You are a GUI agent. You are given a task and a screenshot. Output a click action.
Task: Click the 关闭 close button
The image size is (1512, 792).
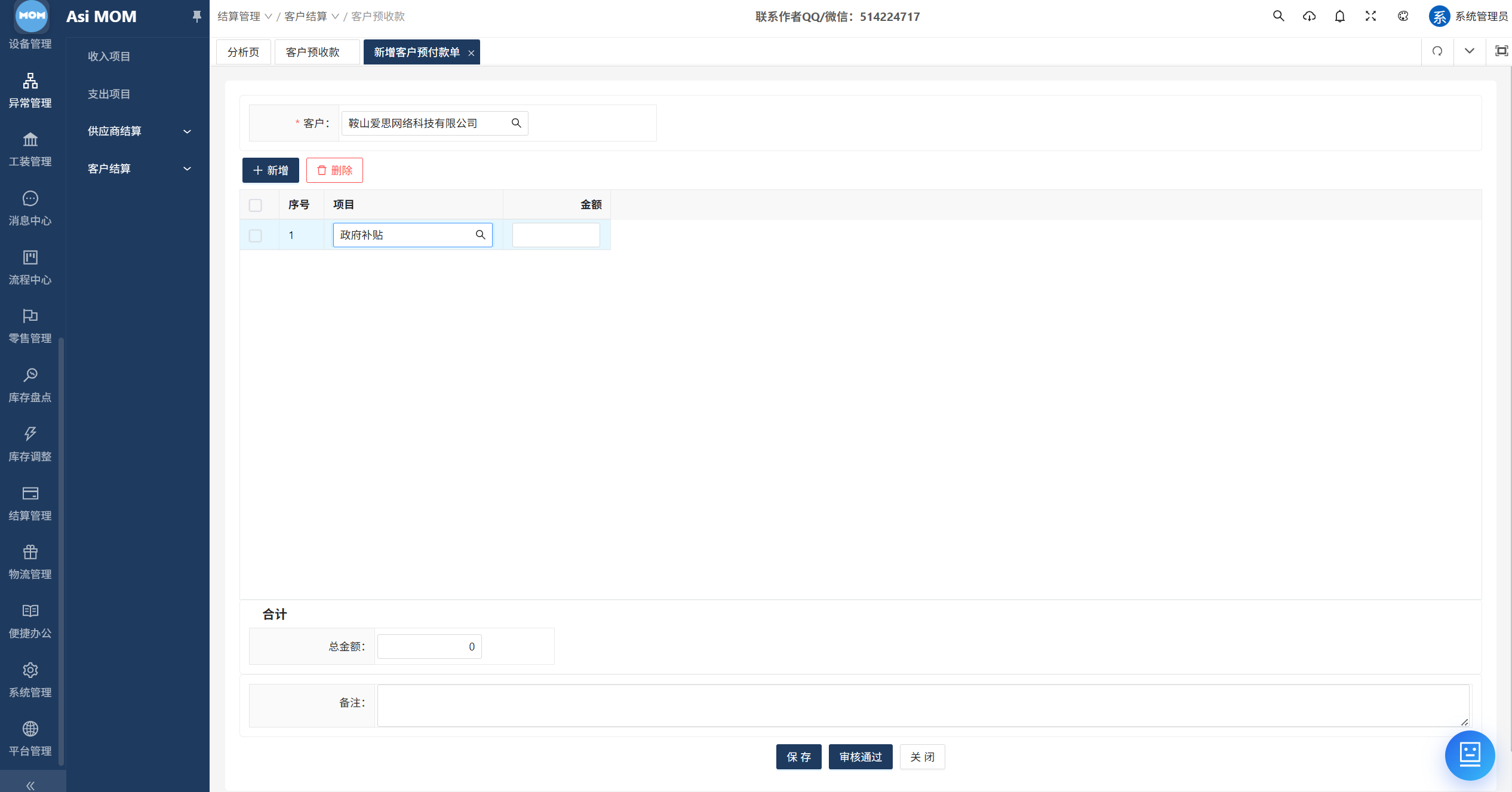(x=922, y=757)
